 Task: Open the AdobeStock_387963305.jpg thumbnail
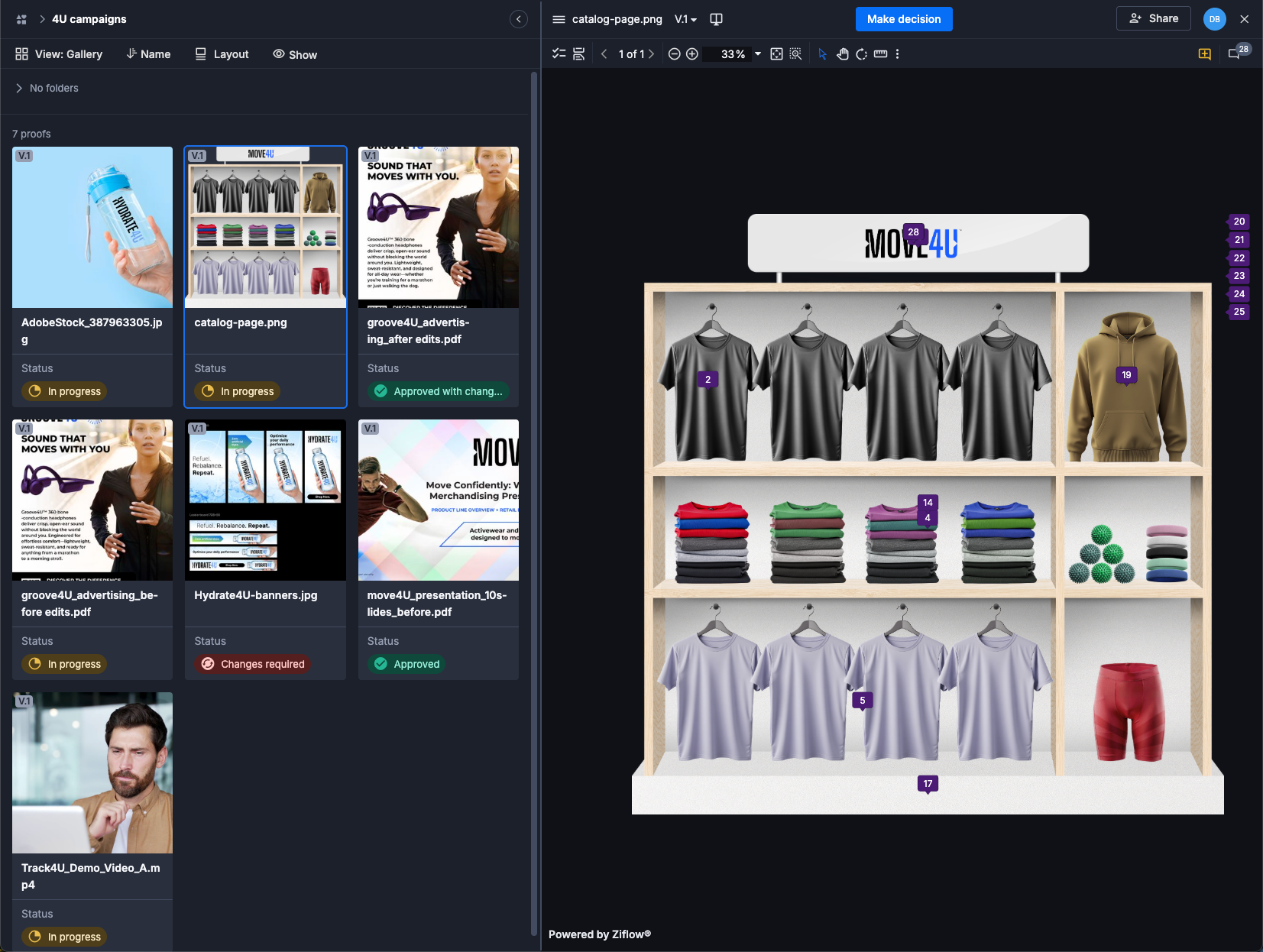92,227
